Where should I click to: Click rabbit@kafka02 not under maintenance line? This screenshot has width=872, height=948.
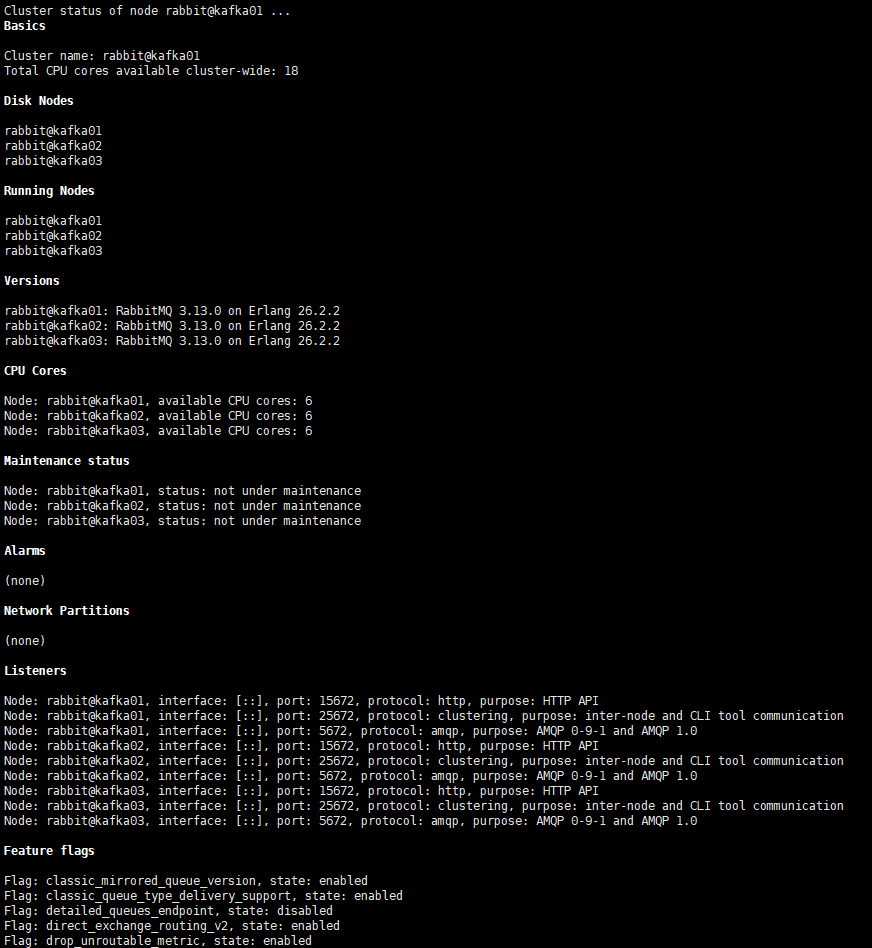pos(183,505)
